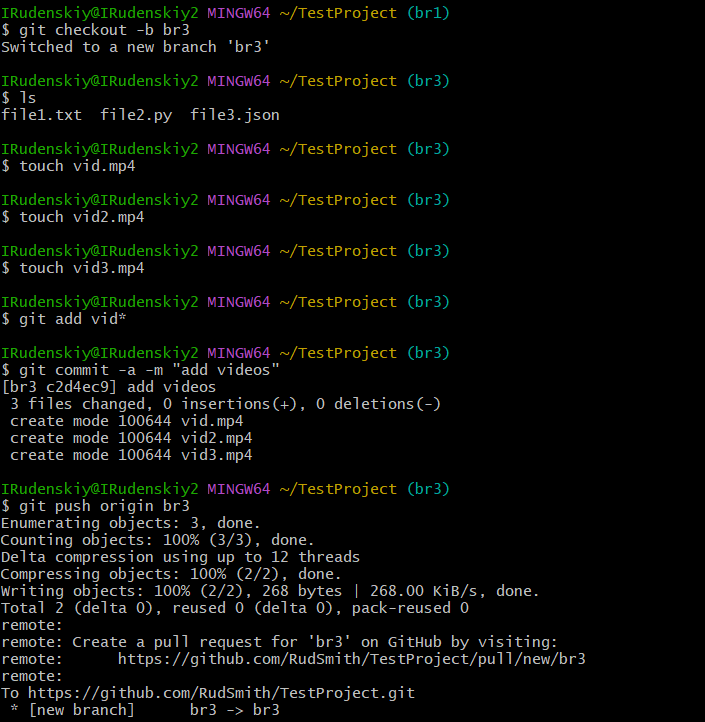
Task: Click 'Delta compression using up to 12 threads'
Action: (180, 557)
